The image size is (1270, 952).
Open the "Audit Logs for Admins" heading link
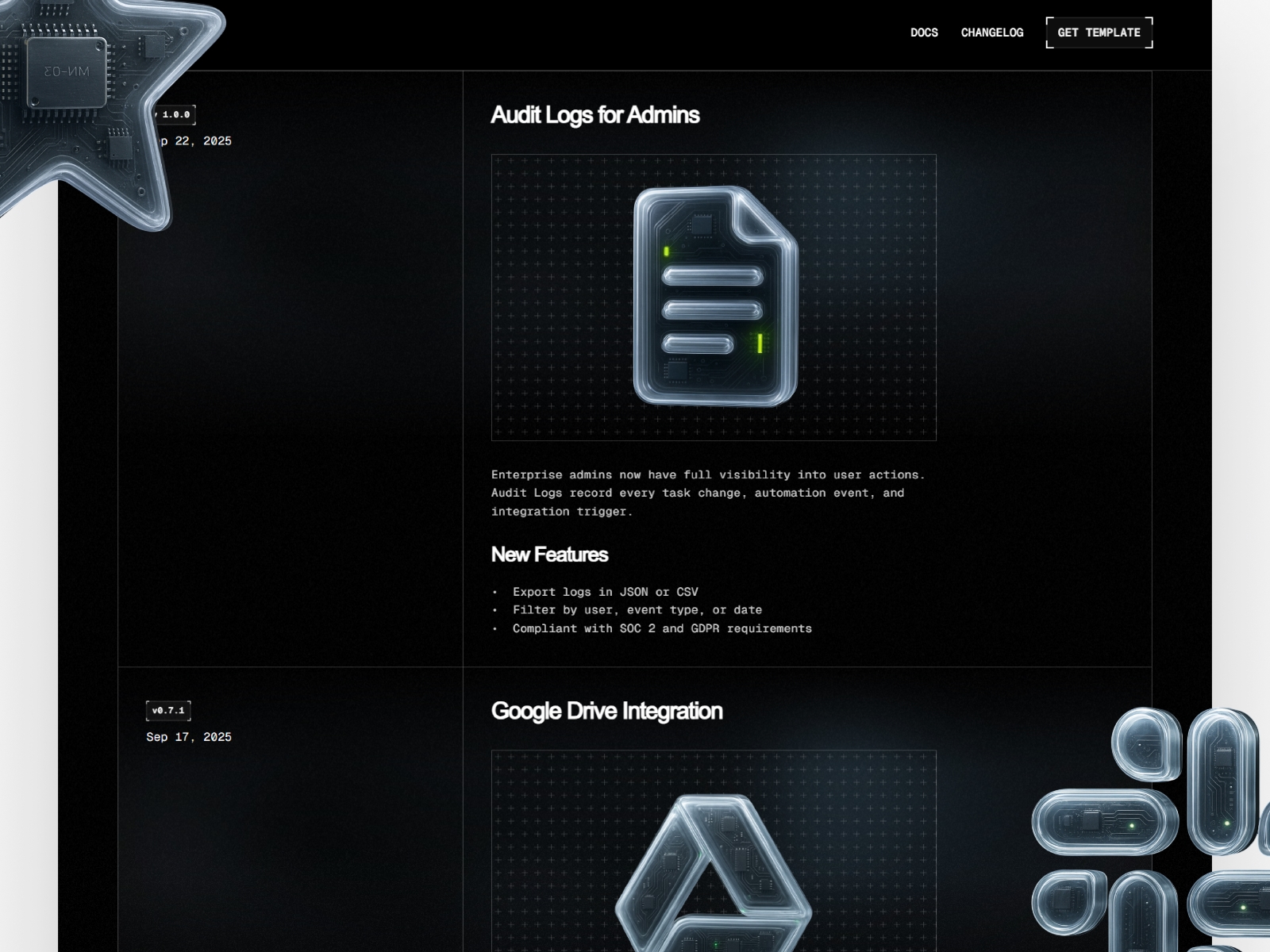point(595,115)
